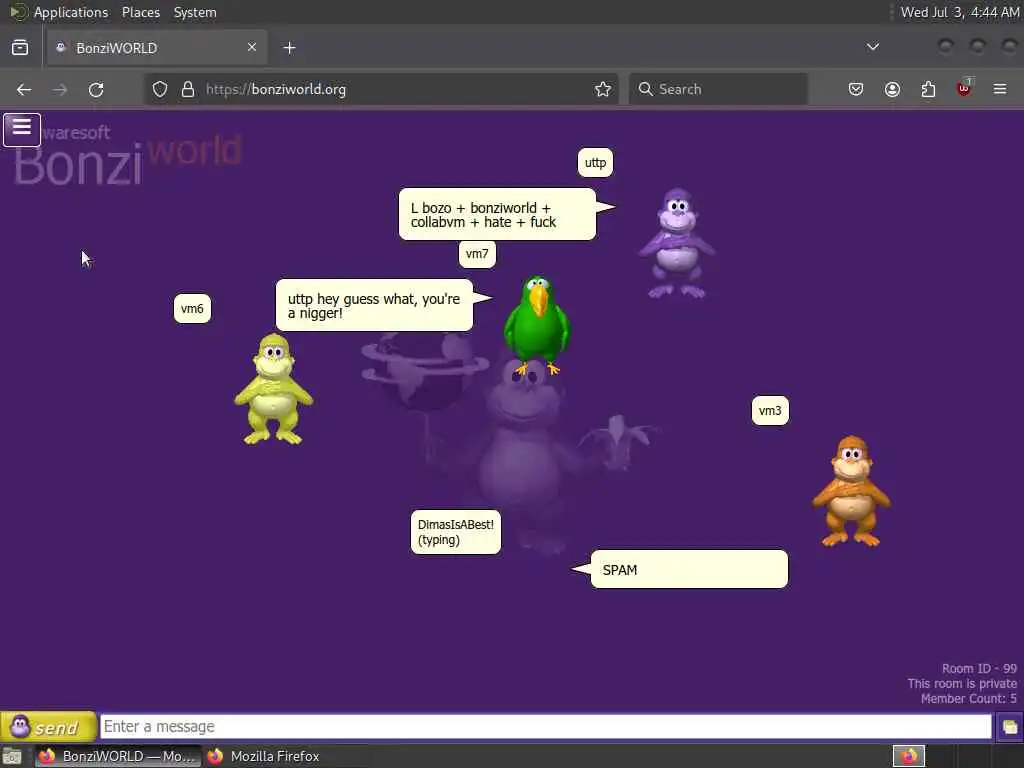Close the BonziWORLD tab
Image resolution: width=1024 pixels, height=768 pixels.
(x=252, y=47)
